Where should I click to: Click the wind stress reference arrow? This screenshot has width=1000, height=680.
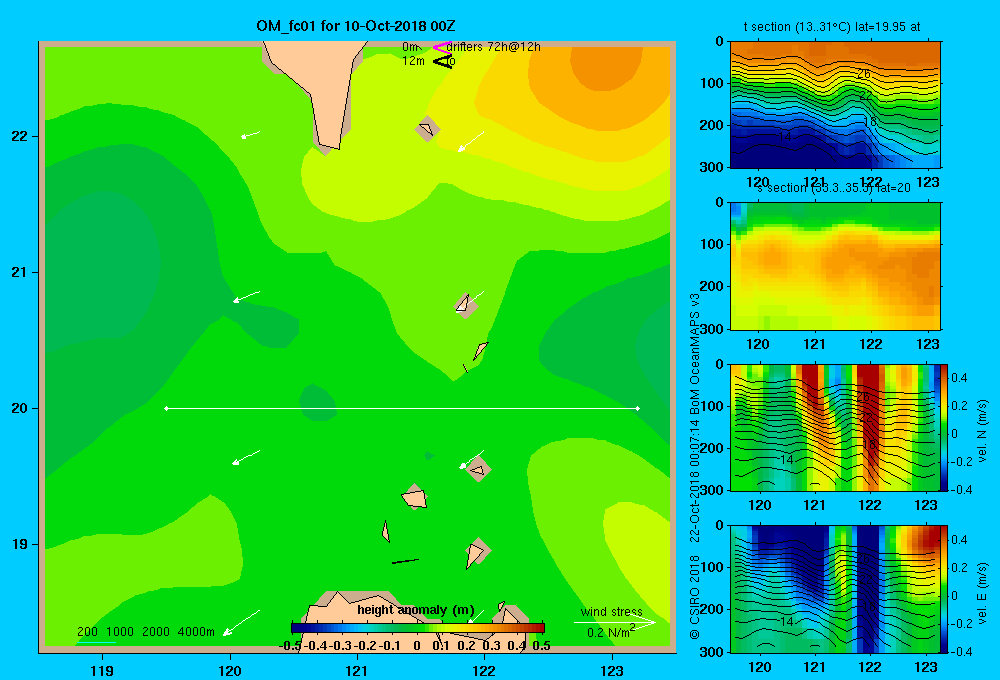615,622
